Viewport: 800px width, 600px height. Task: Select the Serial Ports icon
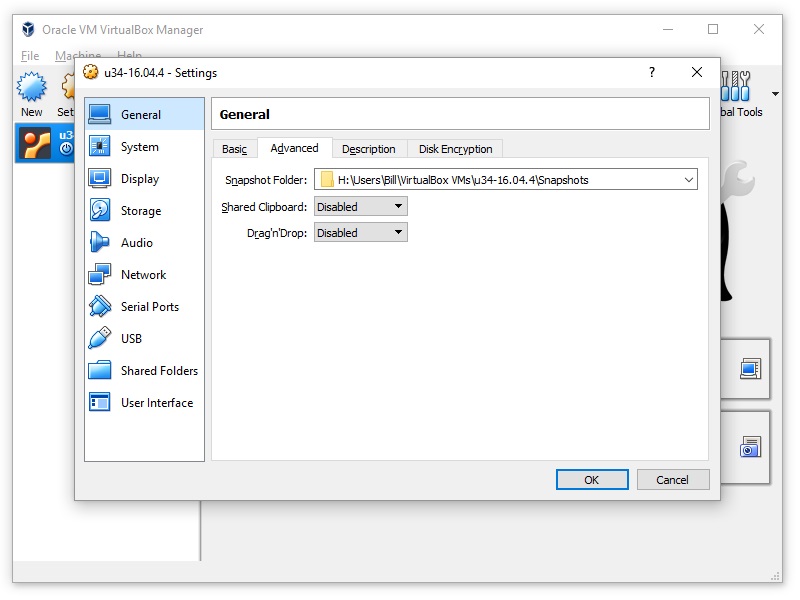[x=100, y=307]
